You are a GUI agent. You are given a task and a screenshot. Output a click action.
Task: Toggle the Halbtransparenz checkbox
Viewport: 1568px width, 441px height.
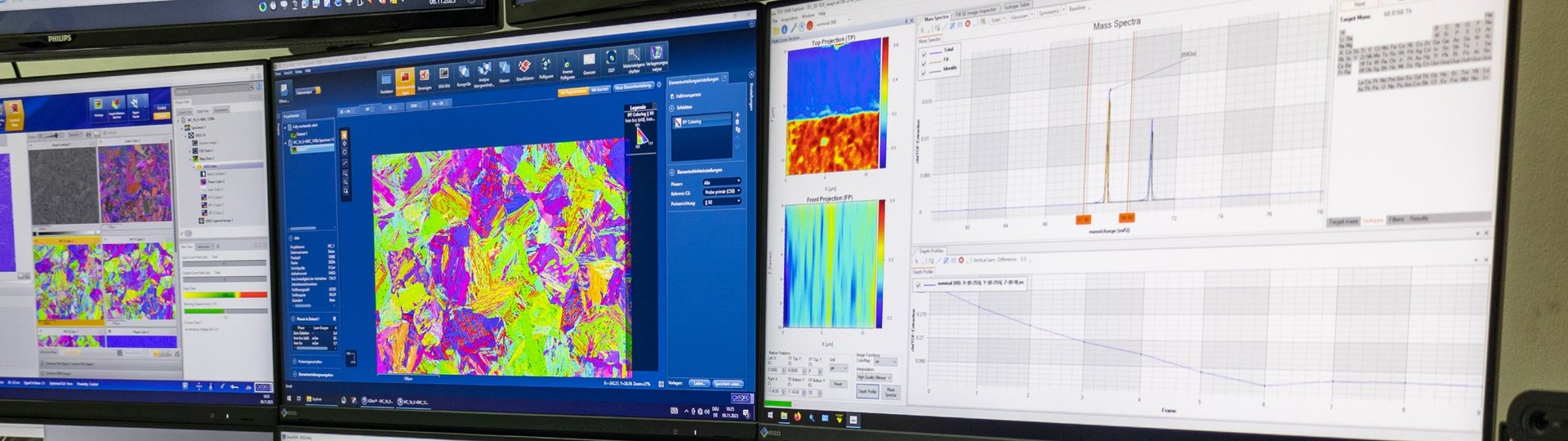[672, 96]
